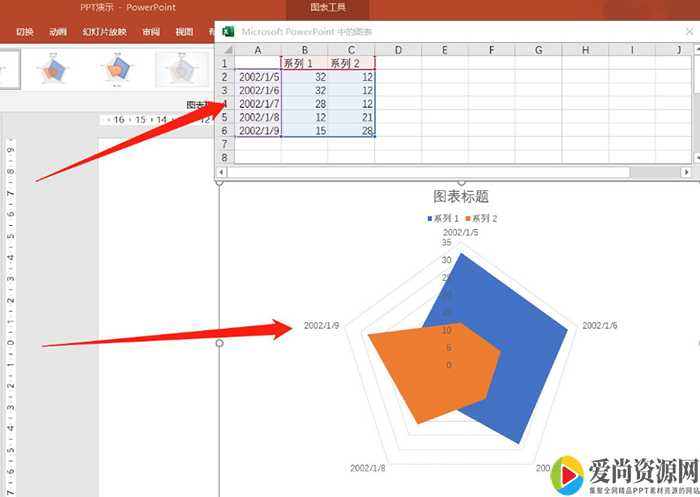Select cell B1 containing 系列 1

[x=304, y=63]
